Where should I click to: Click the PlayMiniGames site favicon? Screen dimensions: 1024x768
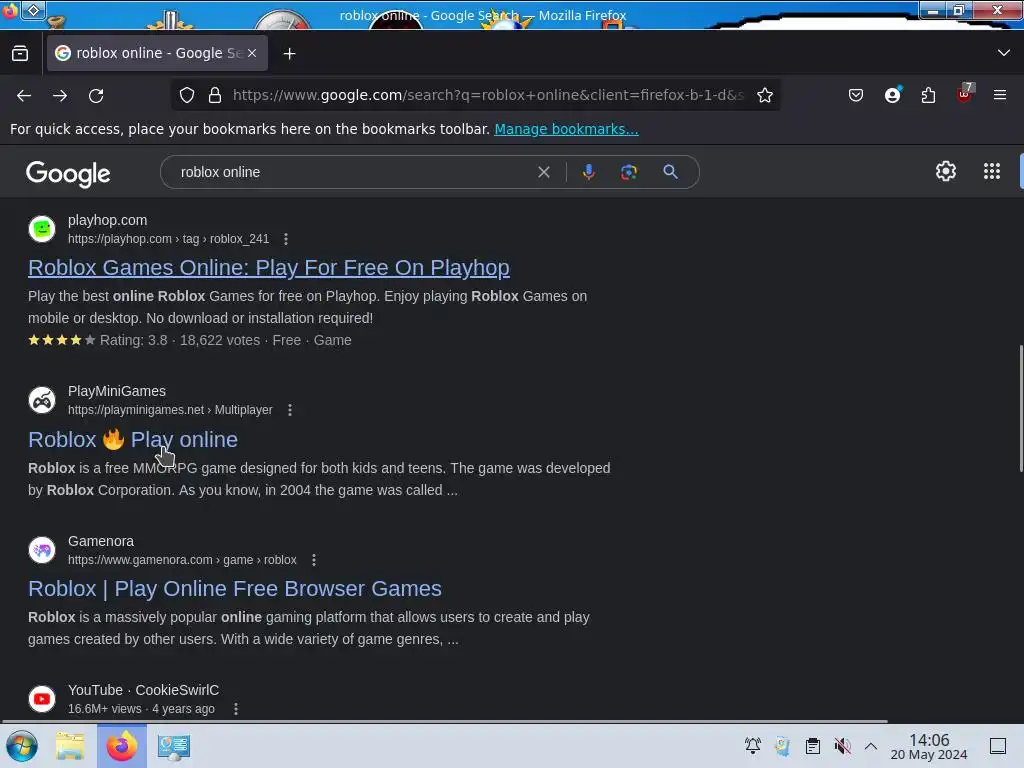tap(42, 400)
